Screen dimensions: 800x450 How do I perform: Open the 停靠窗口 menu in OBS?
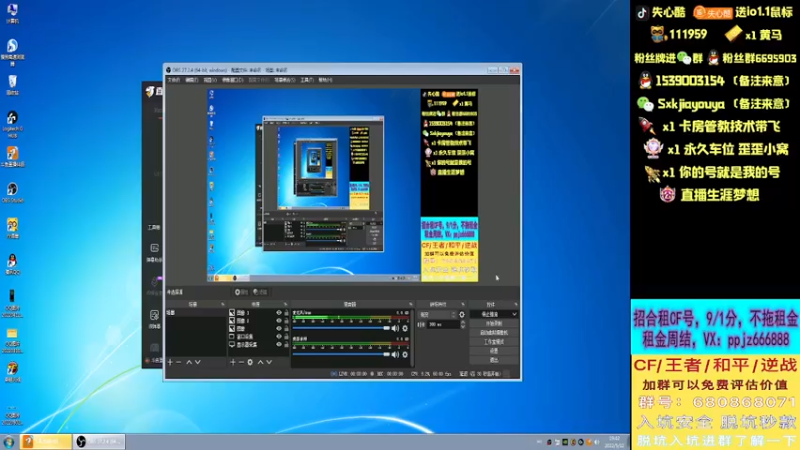(x=232, y=80)
